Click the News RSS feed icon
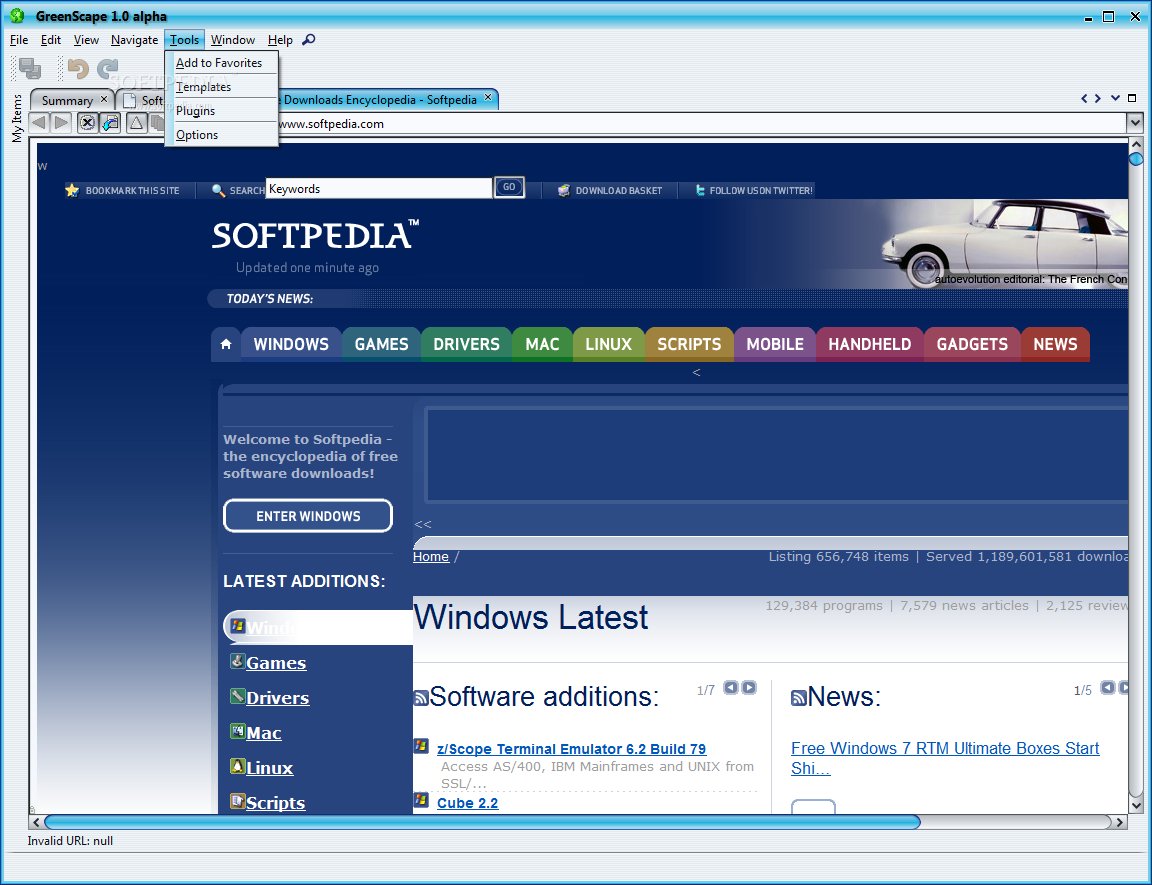This screenshot has height=885, width=1152. [x=799, y=698]
